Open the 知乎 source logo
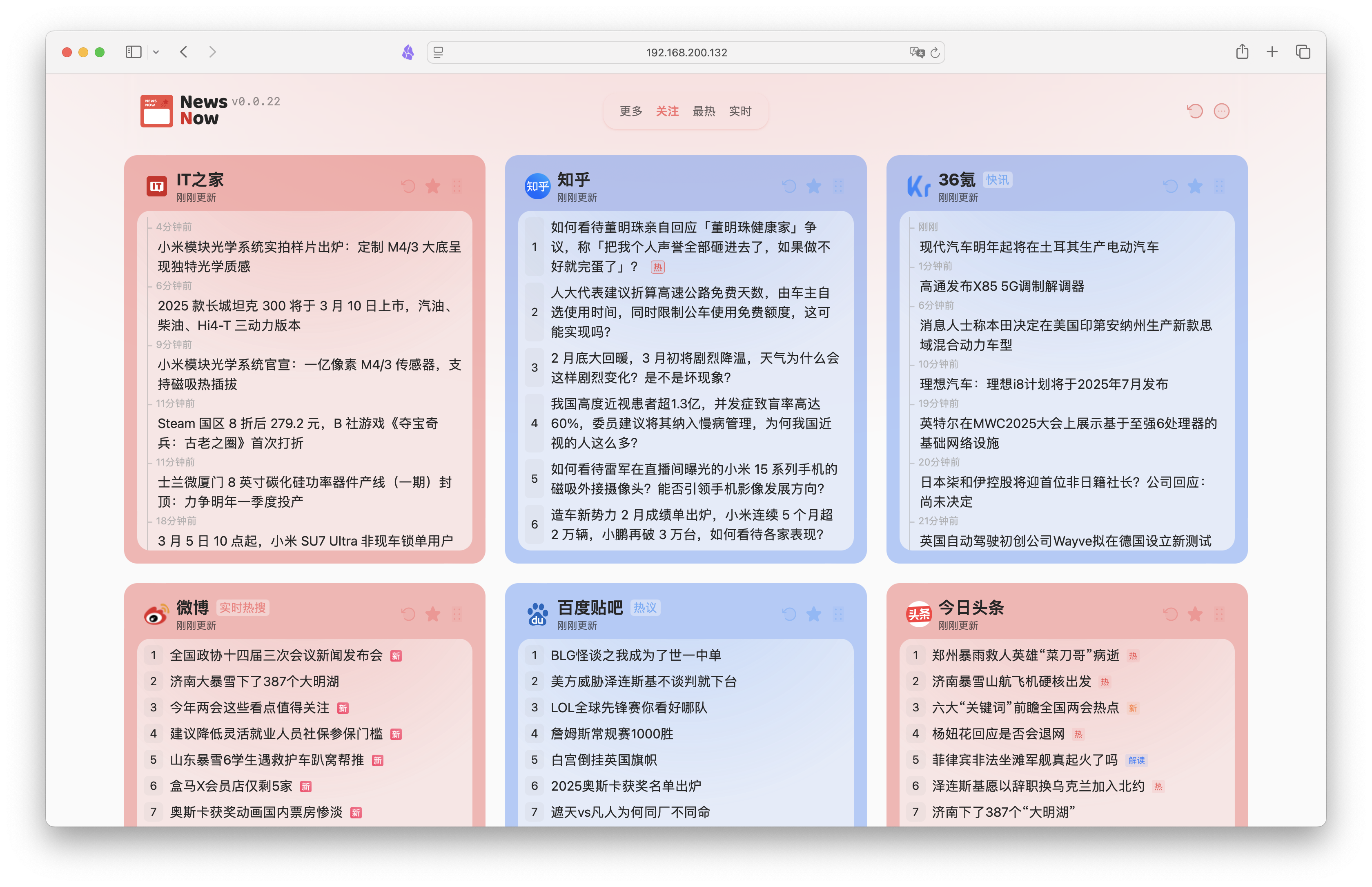Screen dimensions: 1372x887 (x=537, y=186)
